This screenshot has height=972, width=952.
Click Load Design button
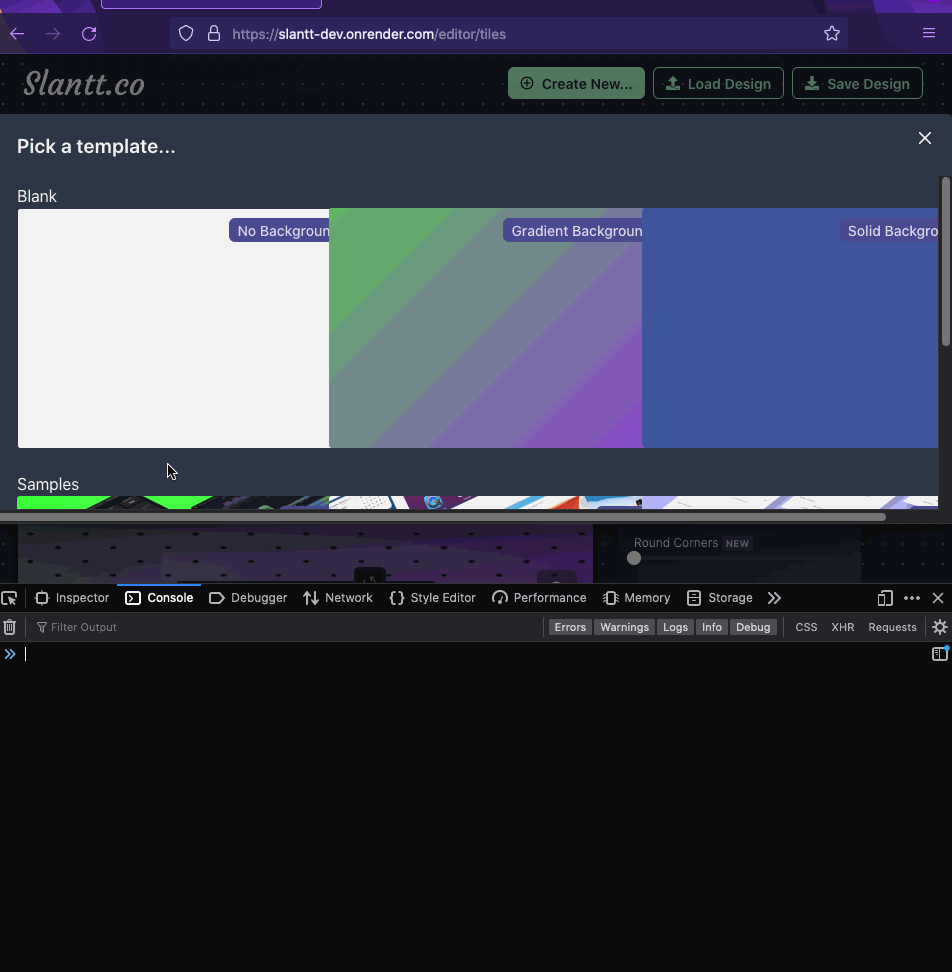(718, 84)
